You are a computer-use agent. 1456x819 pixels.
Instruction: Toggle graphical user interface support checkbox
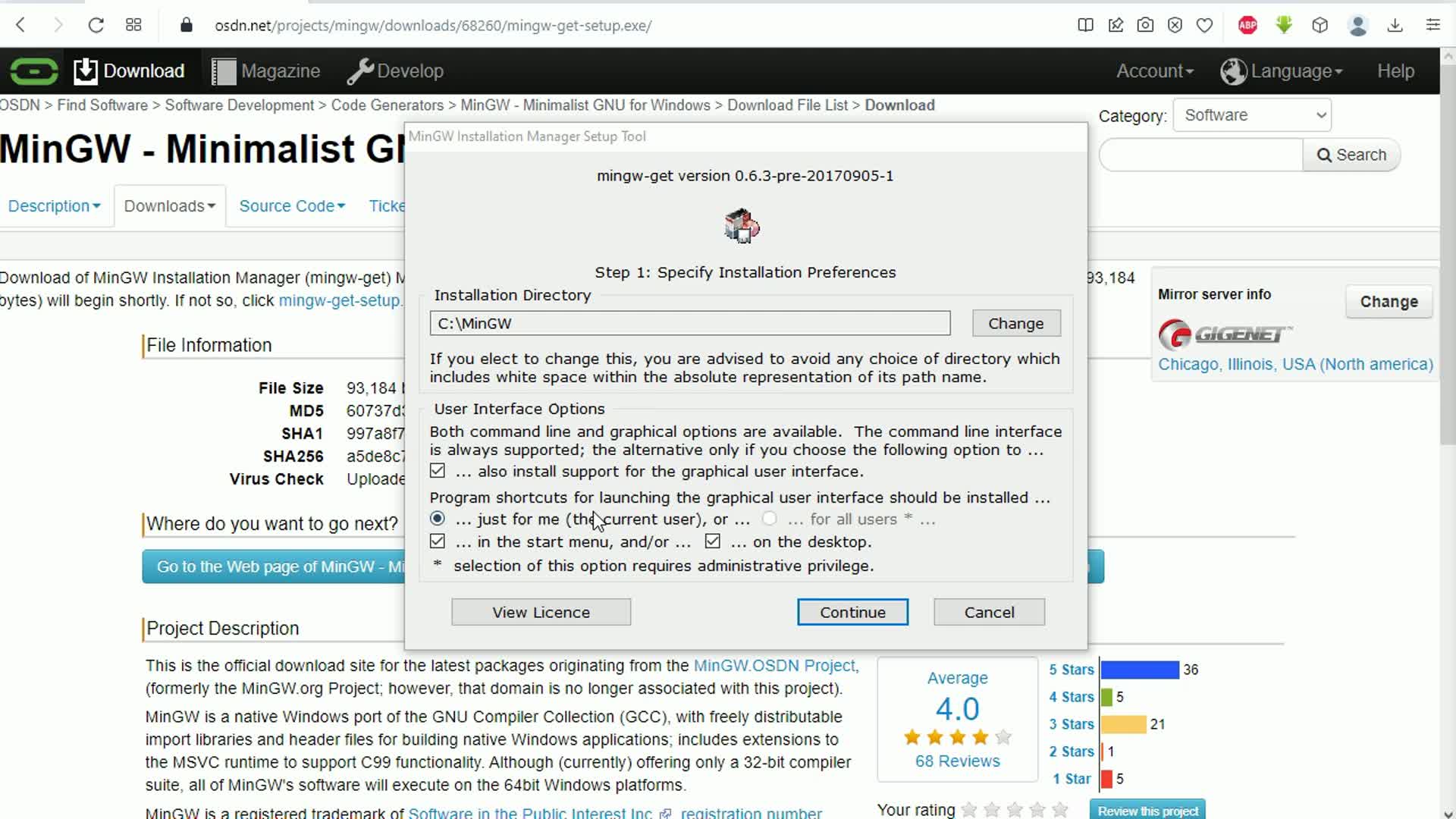438,471
